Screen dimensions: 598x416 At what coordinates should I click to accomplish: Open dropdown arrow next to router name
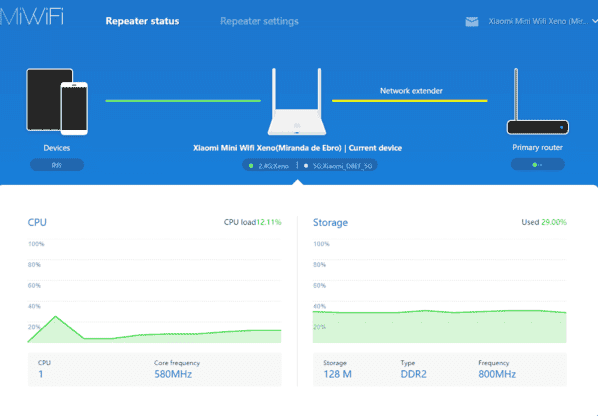594,21
